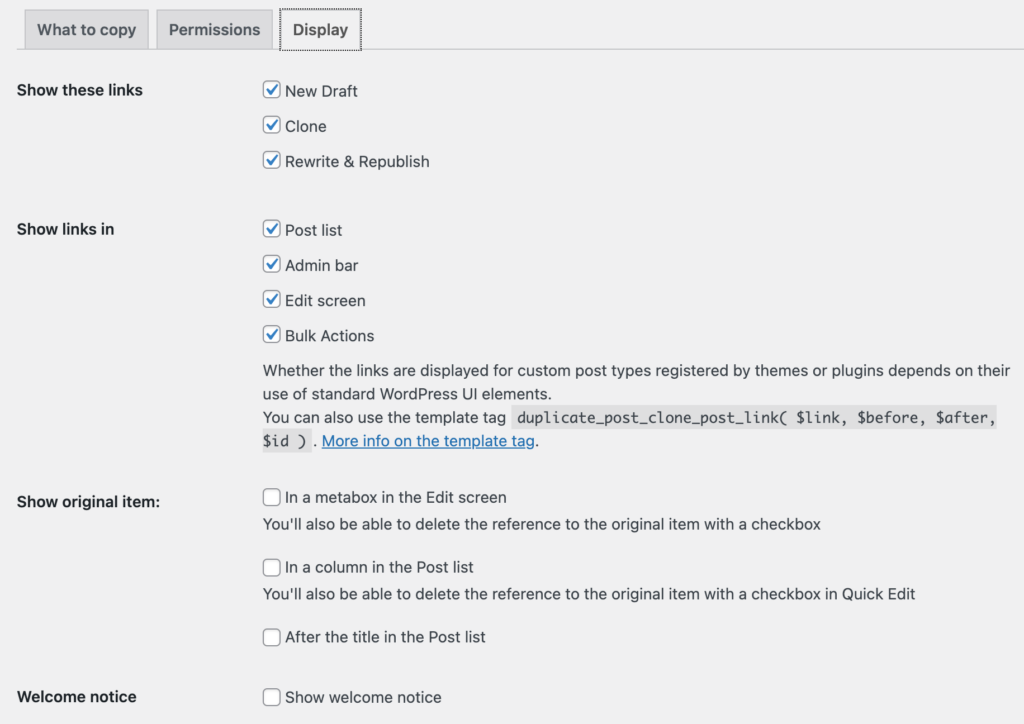Turn on the Show welcome notice option
The height and width of the screenshot is (724, 1024).
coord(271,697)
